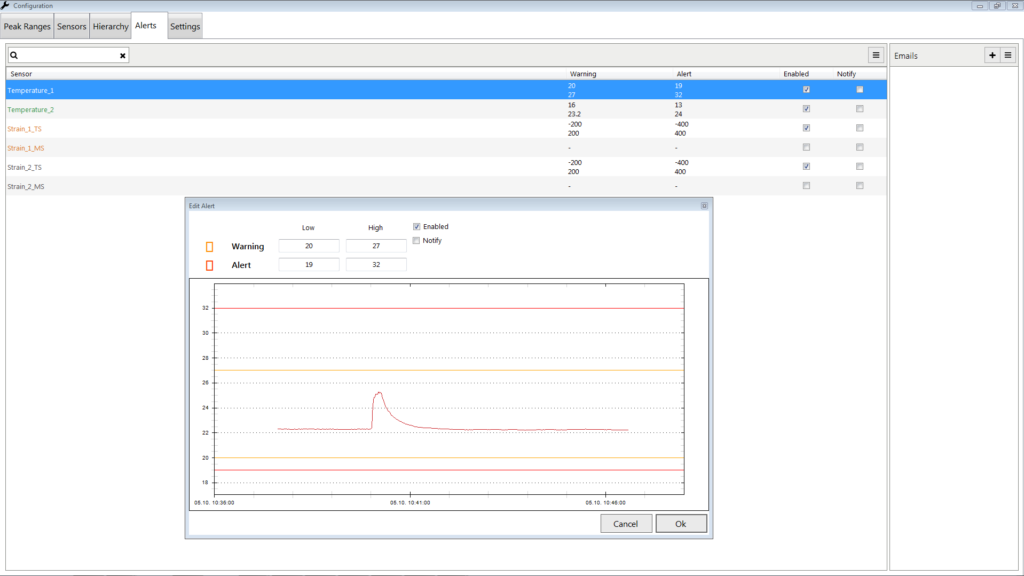The height and width of the screenshot is (576, 1024).
Task: Click the Sensor column header
Action: tap(21, 74)
